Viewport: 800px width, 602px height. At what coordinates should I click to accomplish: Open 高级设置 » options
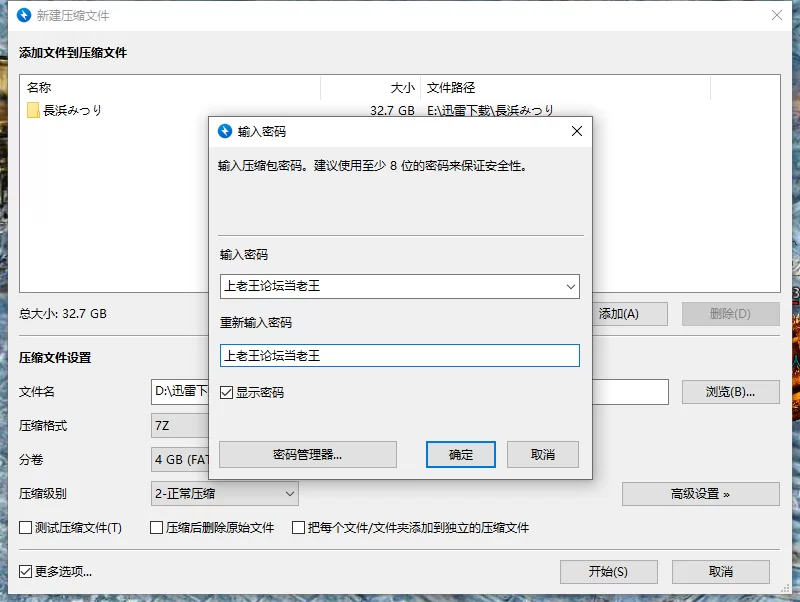(x=701, y=494)
